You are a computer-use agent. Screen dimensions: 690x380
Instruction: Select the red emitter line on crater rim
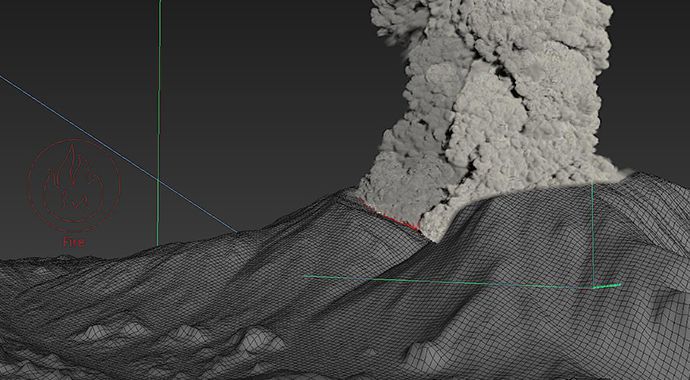point(389,216)
